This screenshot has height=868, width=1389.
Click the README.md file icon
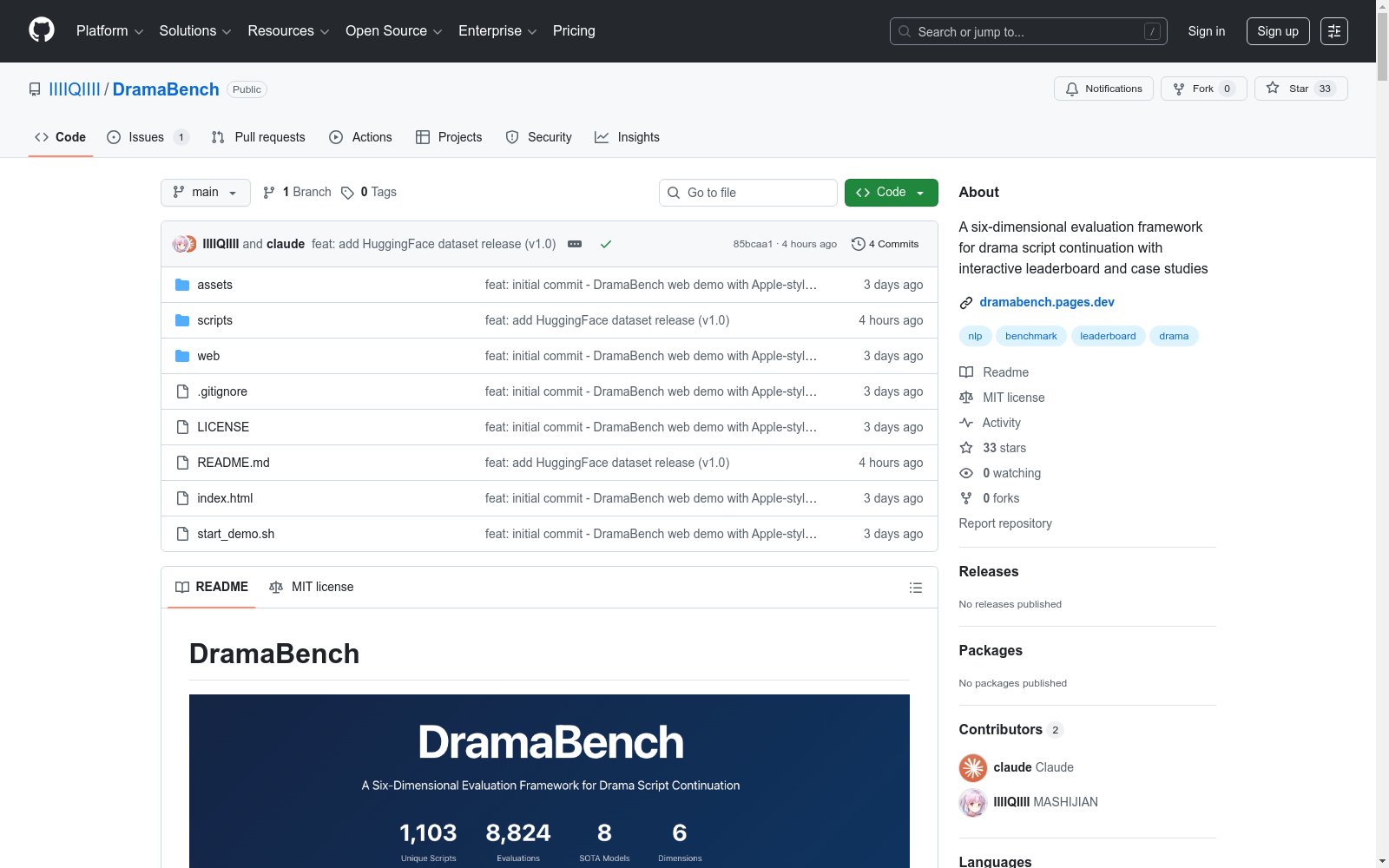182,463
